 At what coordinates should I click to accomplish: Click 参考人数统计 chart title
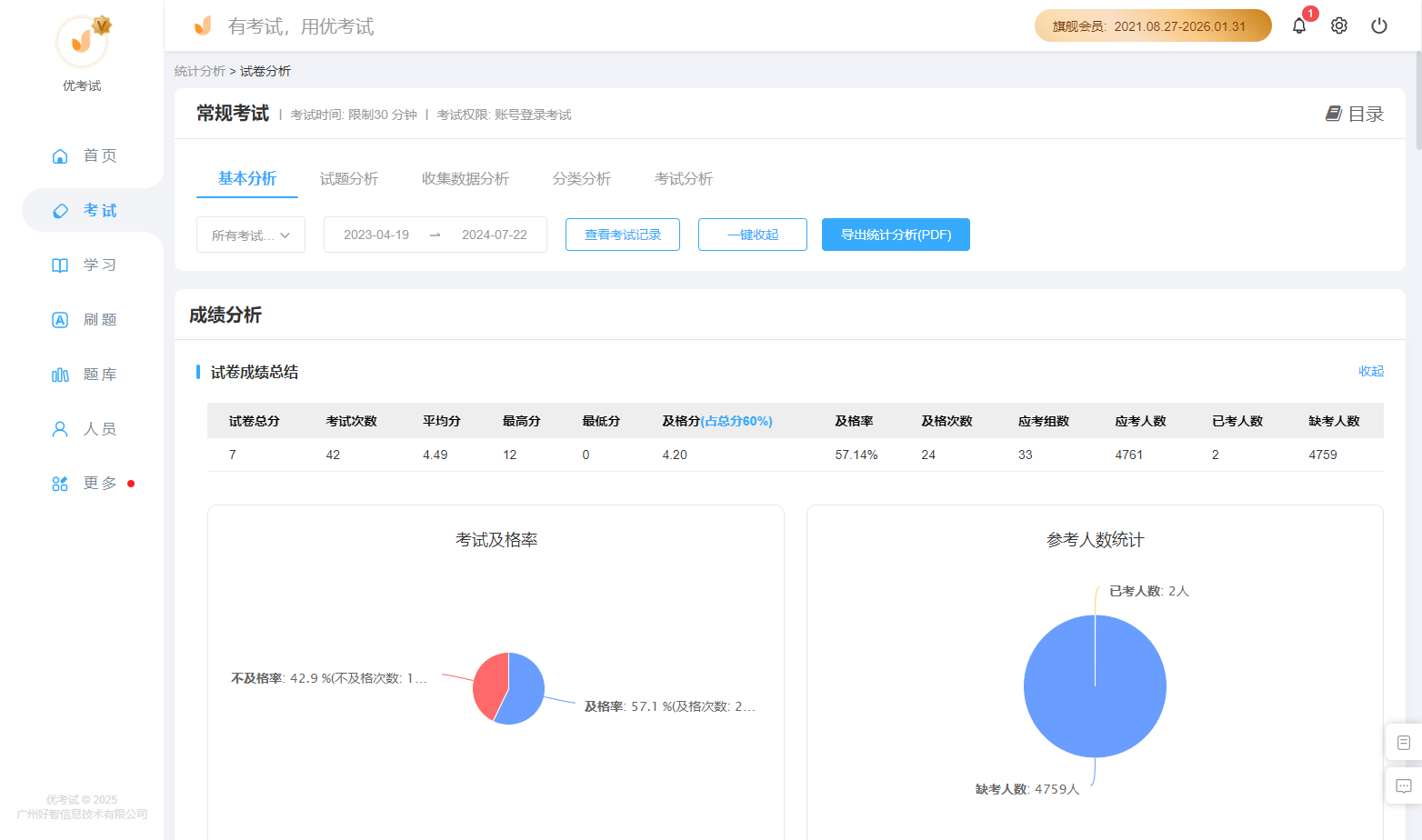[1096, 540]
